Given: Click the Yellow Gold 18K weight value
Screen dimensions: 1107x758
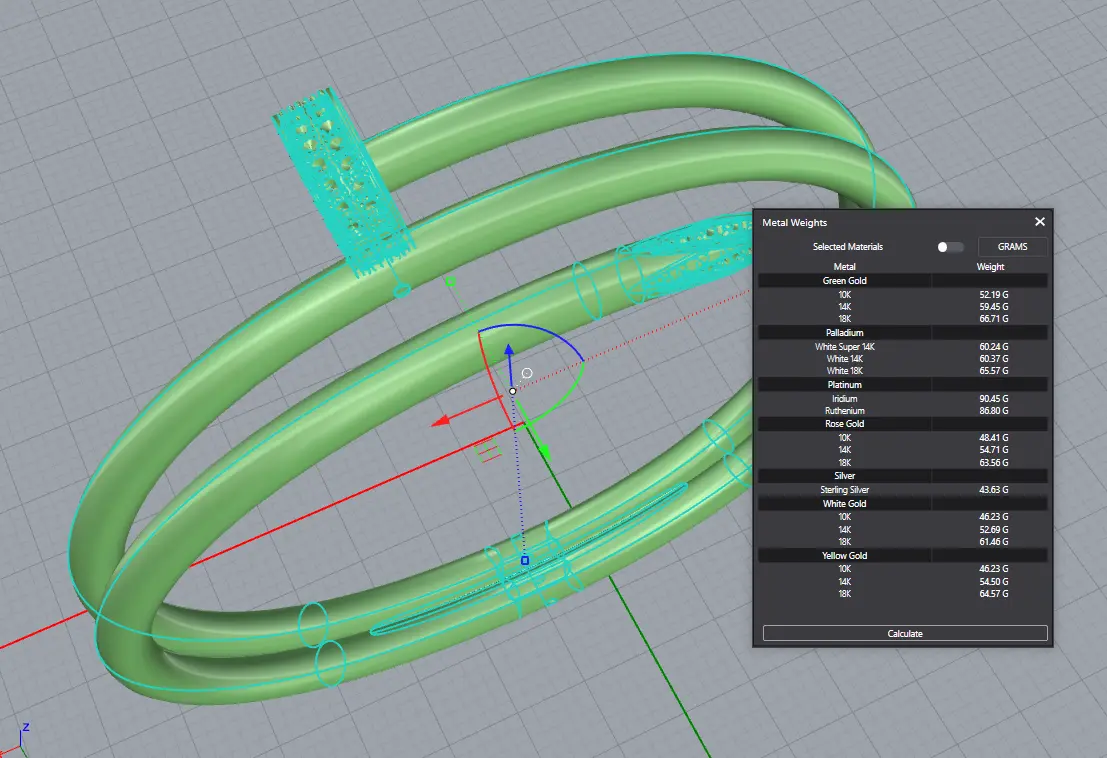Looking at the screenshot, I should (x=993, y=594).
